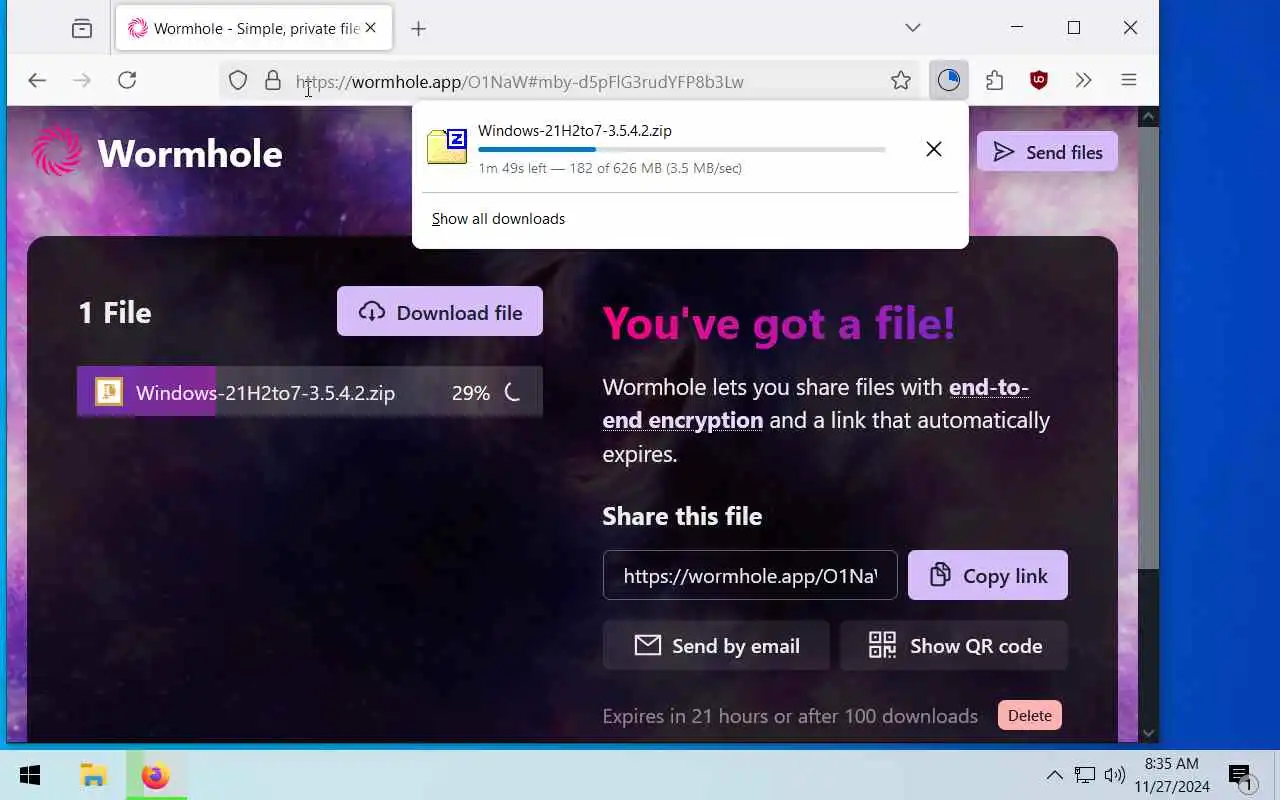Open Firefox application hamburger menu

point(1129,80)
